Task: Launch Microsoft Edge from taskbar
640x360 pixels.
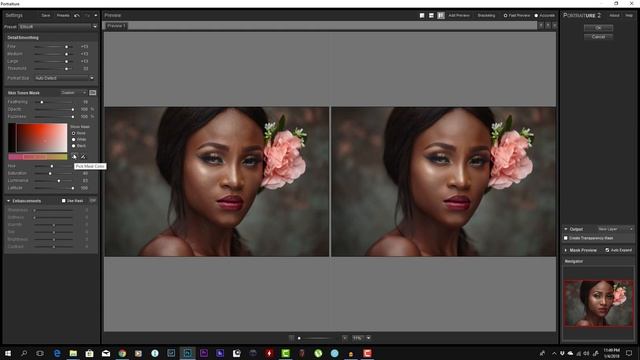Action: click(57, 353)
